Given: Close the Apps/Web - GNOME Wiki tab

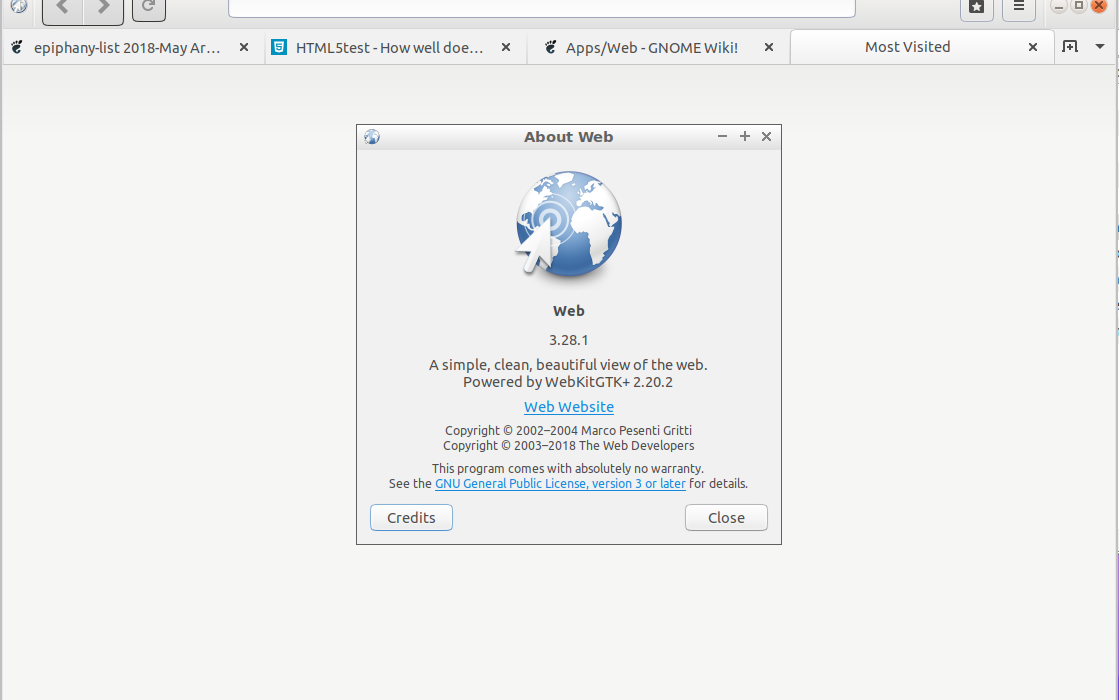Looking at the screenshot, I should (769, 47).
